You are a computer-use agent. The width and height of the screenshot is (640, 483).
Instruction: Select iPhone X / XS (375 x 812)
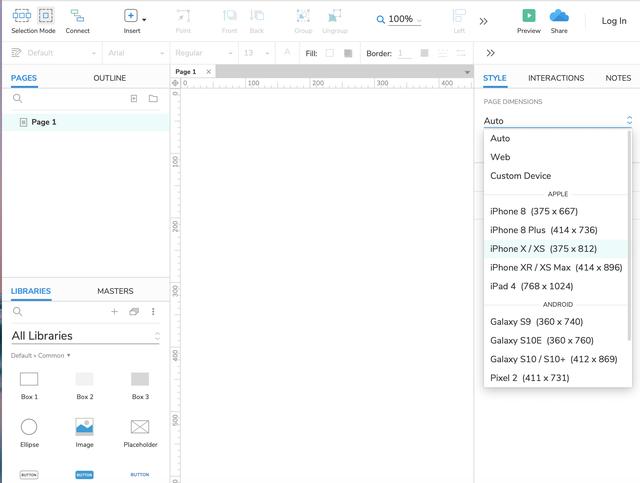pyautogui.click(x=556, y=249)
